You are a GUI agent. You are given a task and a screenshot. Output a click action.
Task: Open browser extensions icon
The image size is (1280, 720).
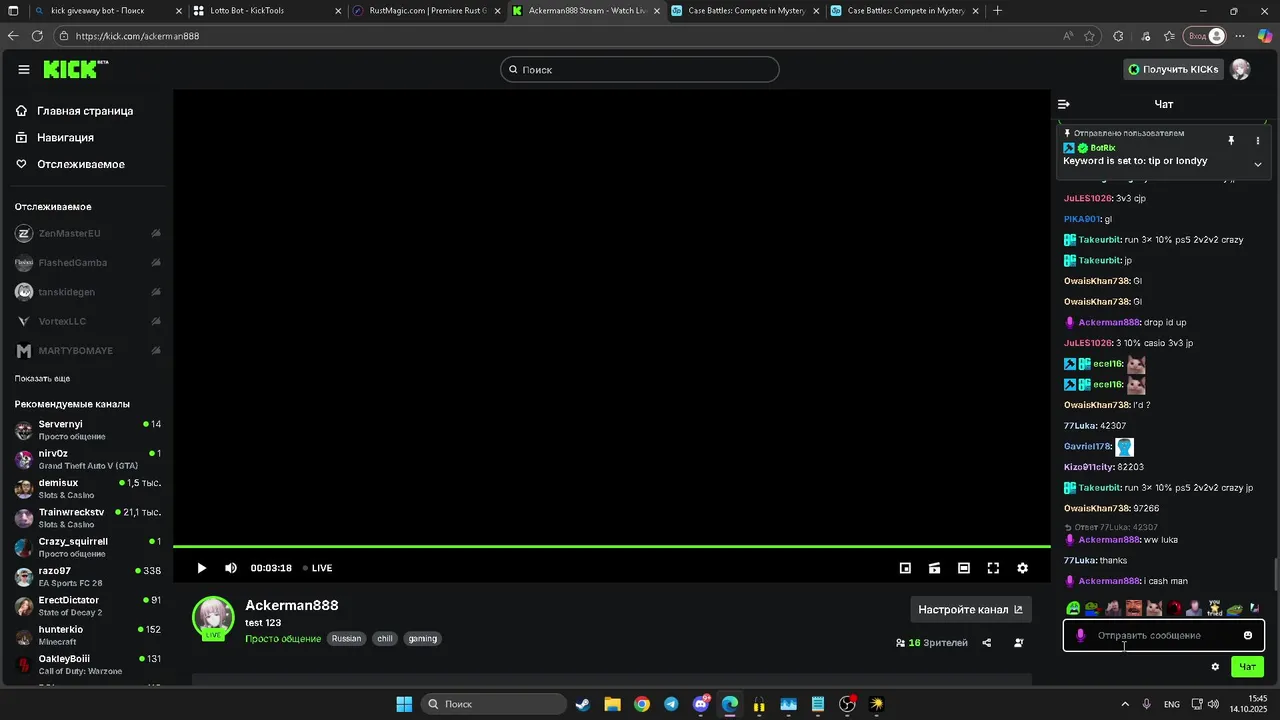click(1118, 36)
